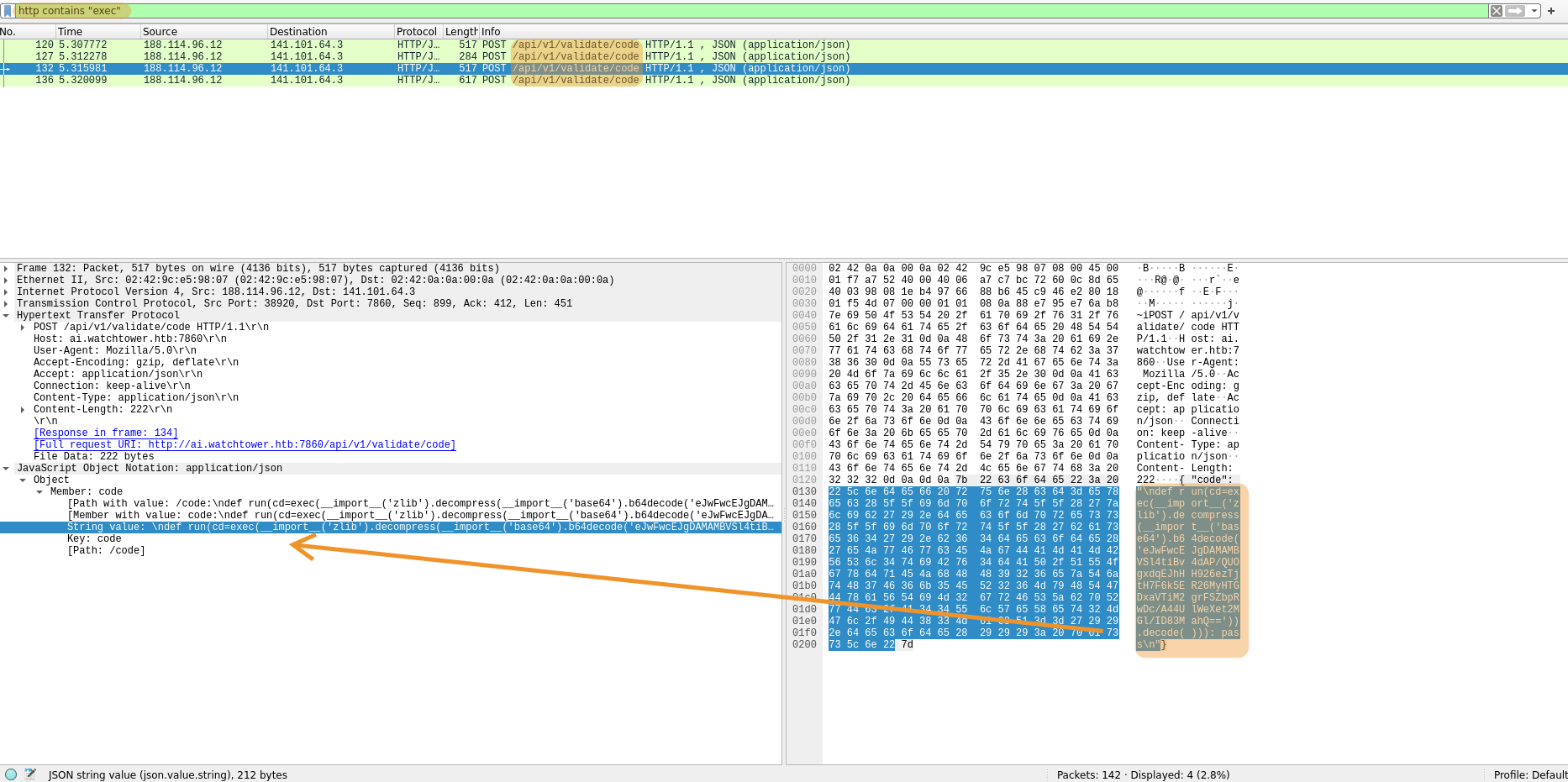Click the Key: code field in details pane
Screen dimensions: 1568x782
click(92, 538)
